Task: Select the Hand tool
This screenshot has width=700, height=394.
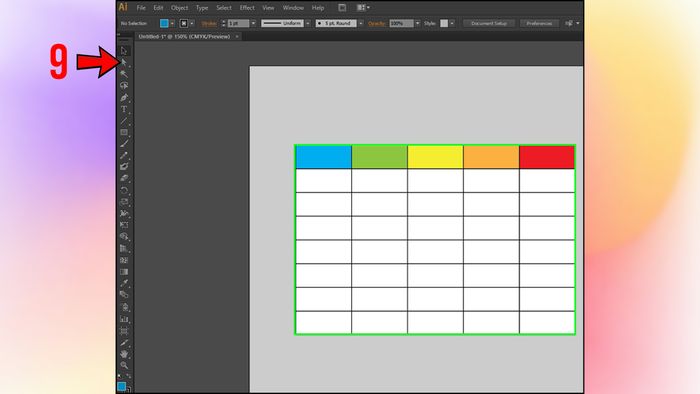Action: pos(124,354)
